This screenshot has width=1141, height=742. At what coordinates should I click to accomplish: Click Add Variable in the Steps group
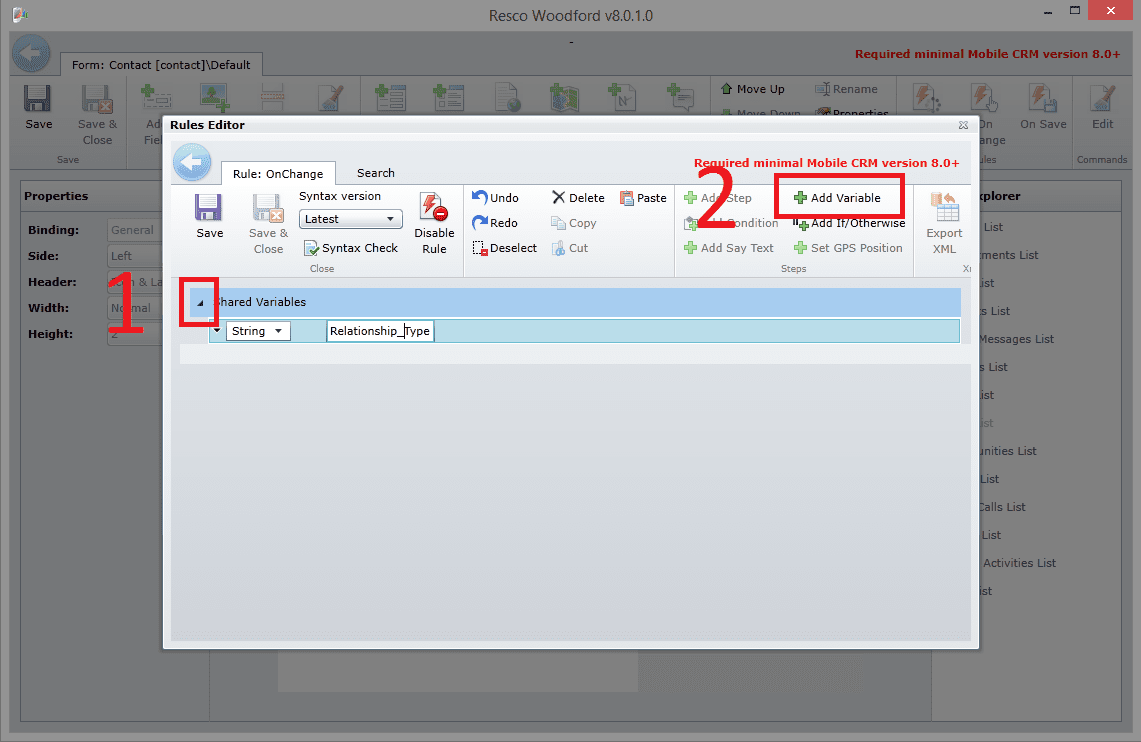(x=838, y=198)
